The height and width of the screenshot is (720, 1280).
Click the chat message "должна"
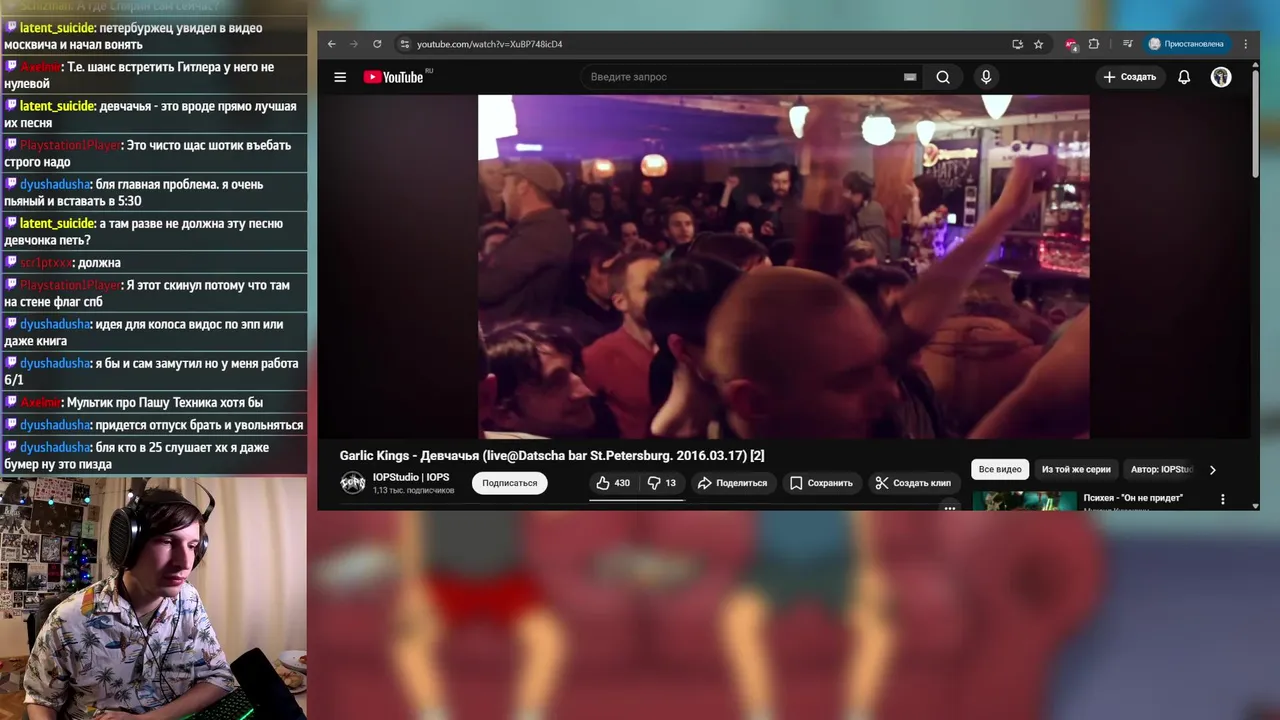click(x=154, y=262)
